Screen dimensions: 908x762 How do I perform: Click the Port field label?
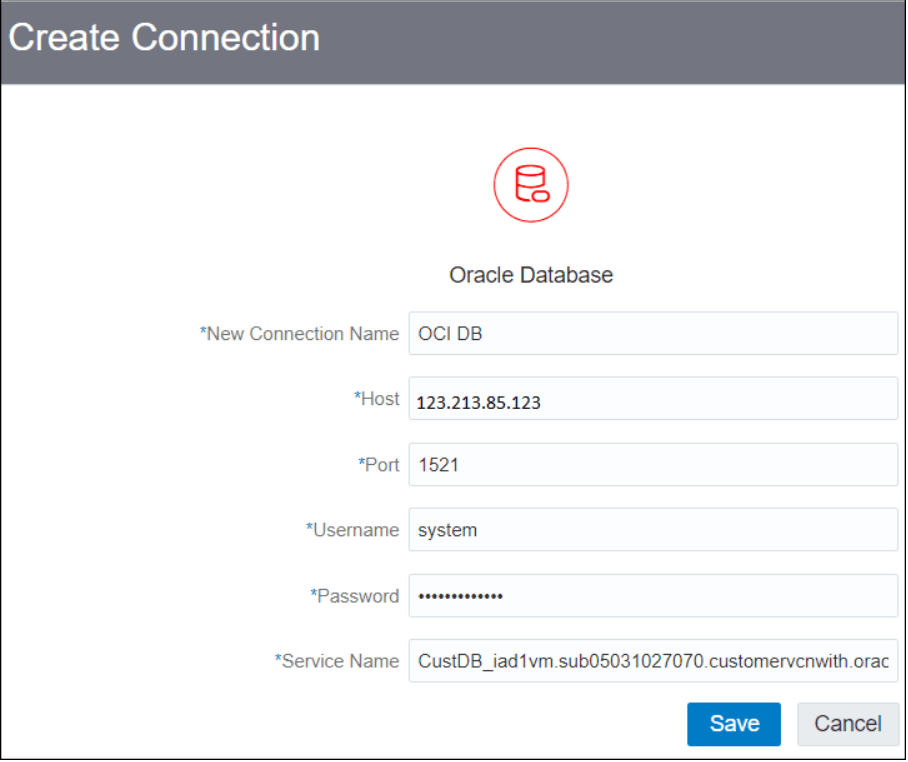point(379,465)
